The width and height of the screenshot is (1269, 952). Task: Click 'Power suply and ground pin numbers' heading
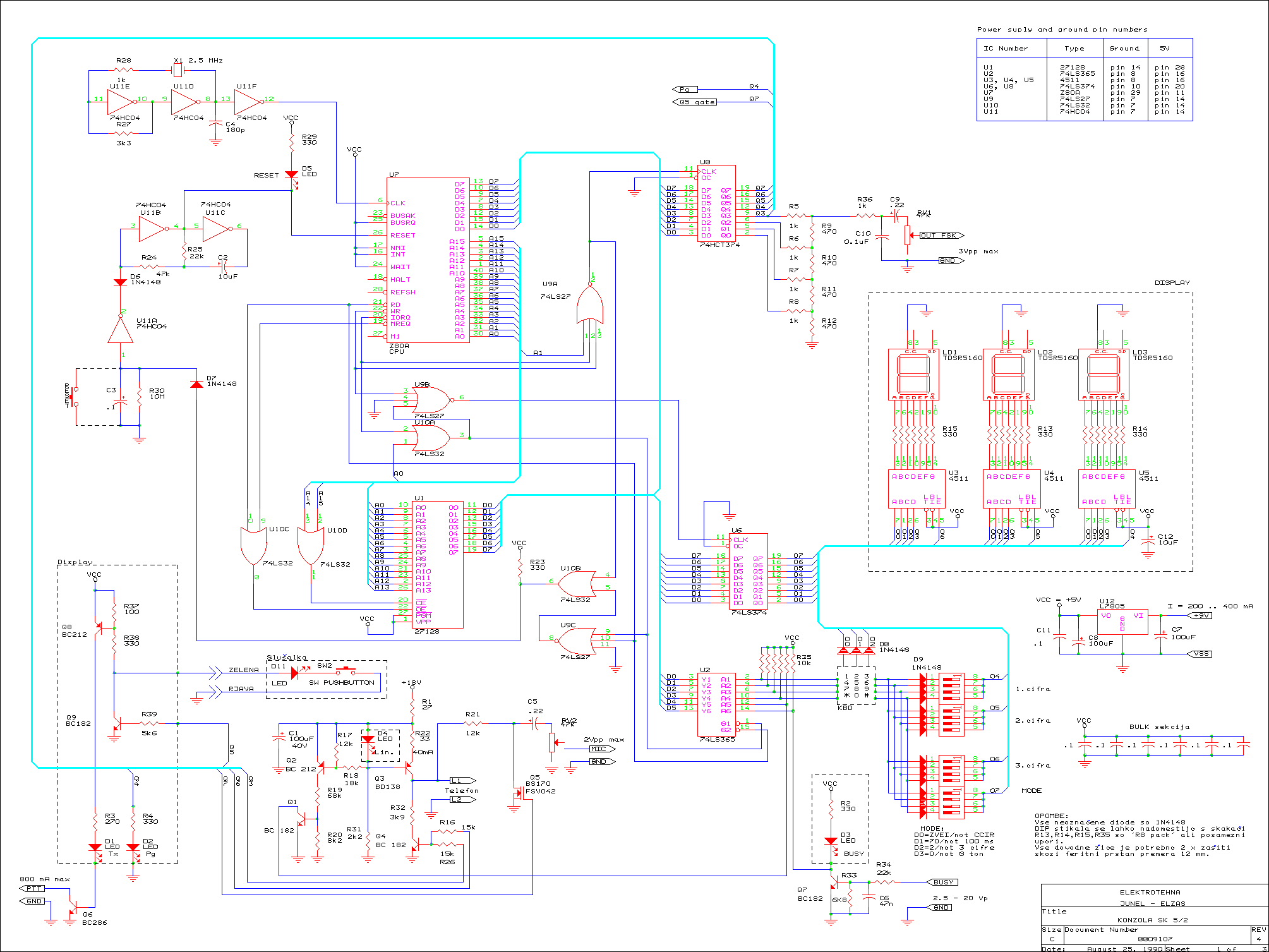pyautogui.click(x=1062, y=29)
